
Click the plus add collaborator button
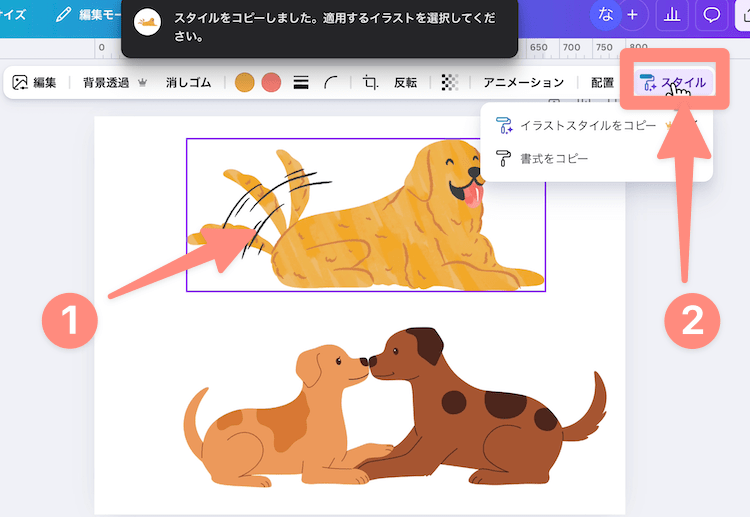click(632, 15)
